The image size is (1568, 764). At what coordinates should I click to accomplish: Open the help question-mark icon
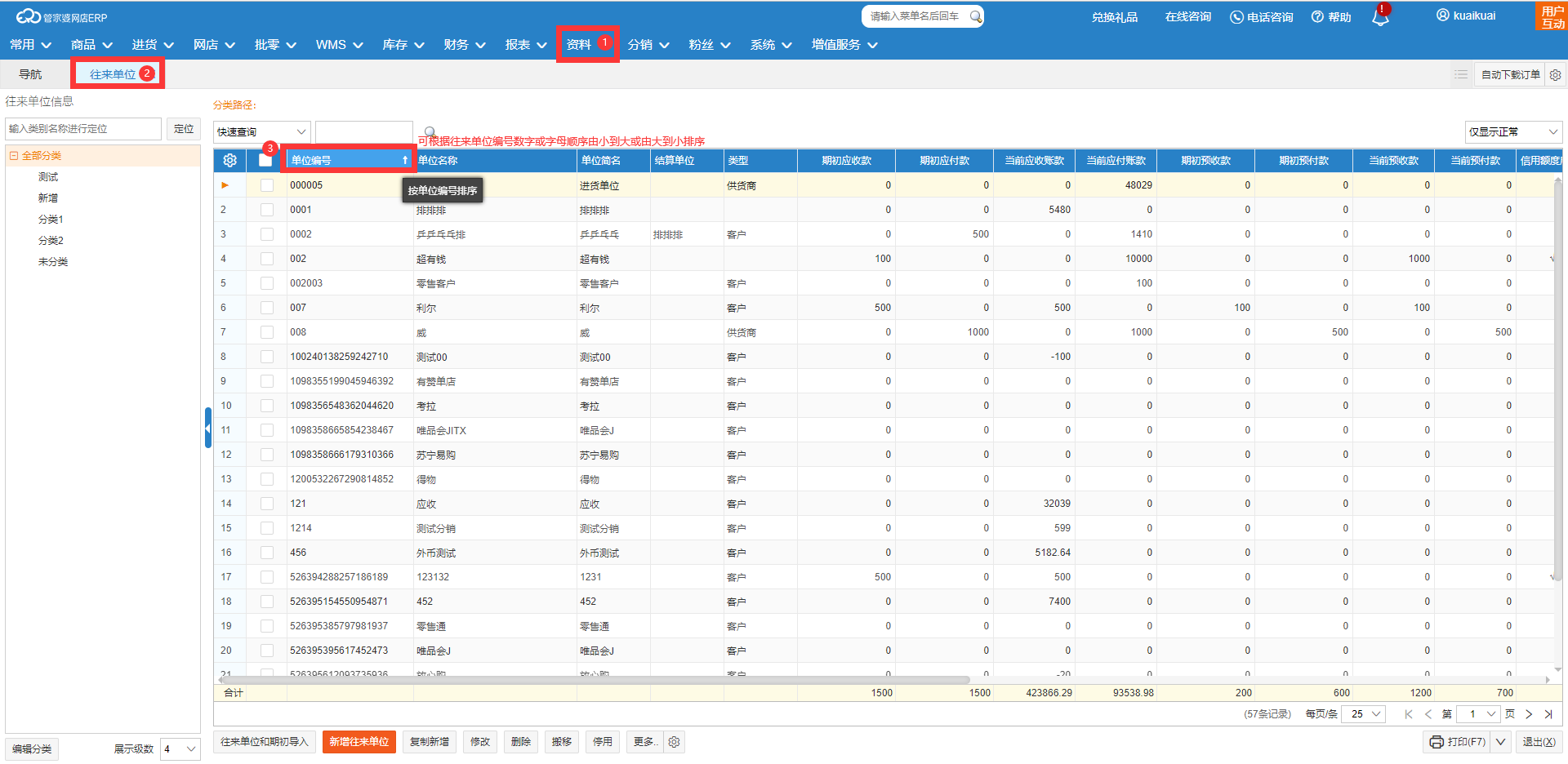pos(1317,17)
